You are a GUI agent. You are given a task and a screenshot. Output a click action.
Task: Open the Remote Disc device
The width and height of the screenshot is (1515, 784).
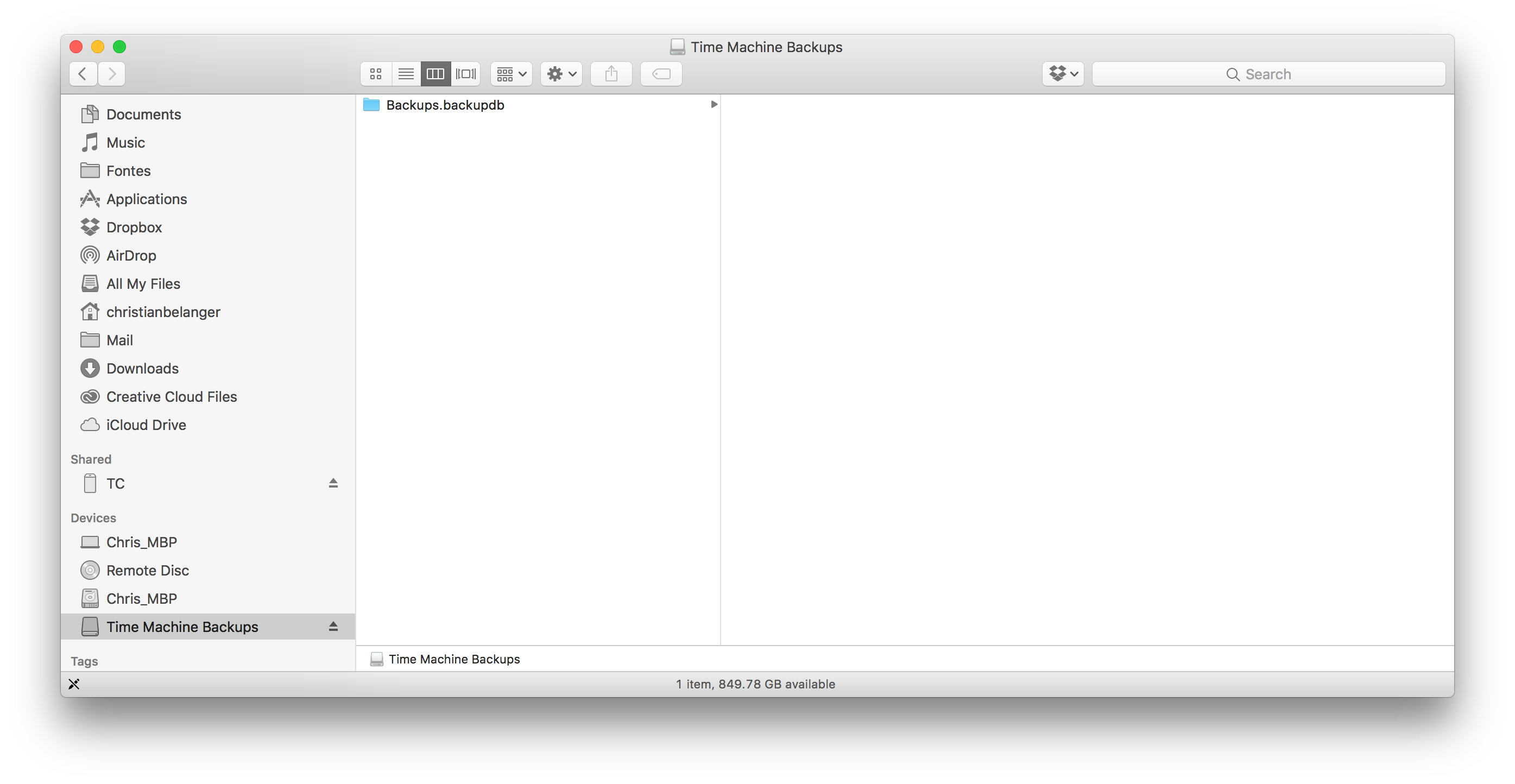(147, 571)
